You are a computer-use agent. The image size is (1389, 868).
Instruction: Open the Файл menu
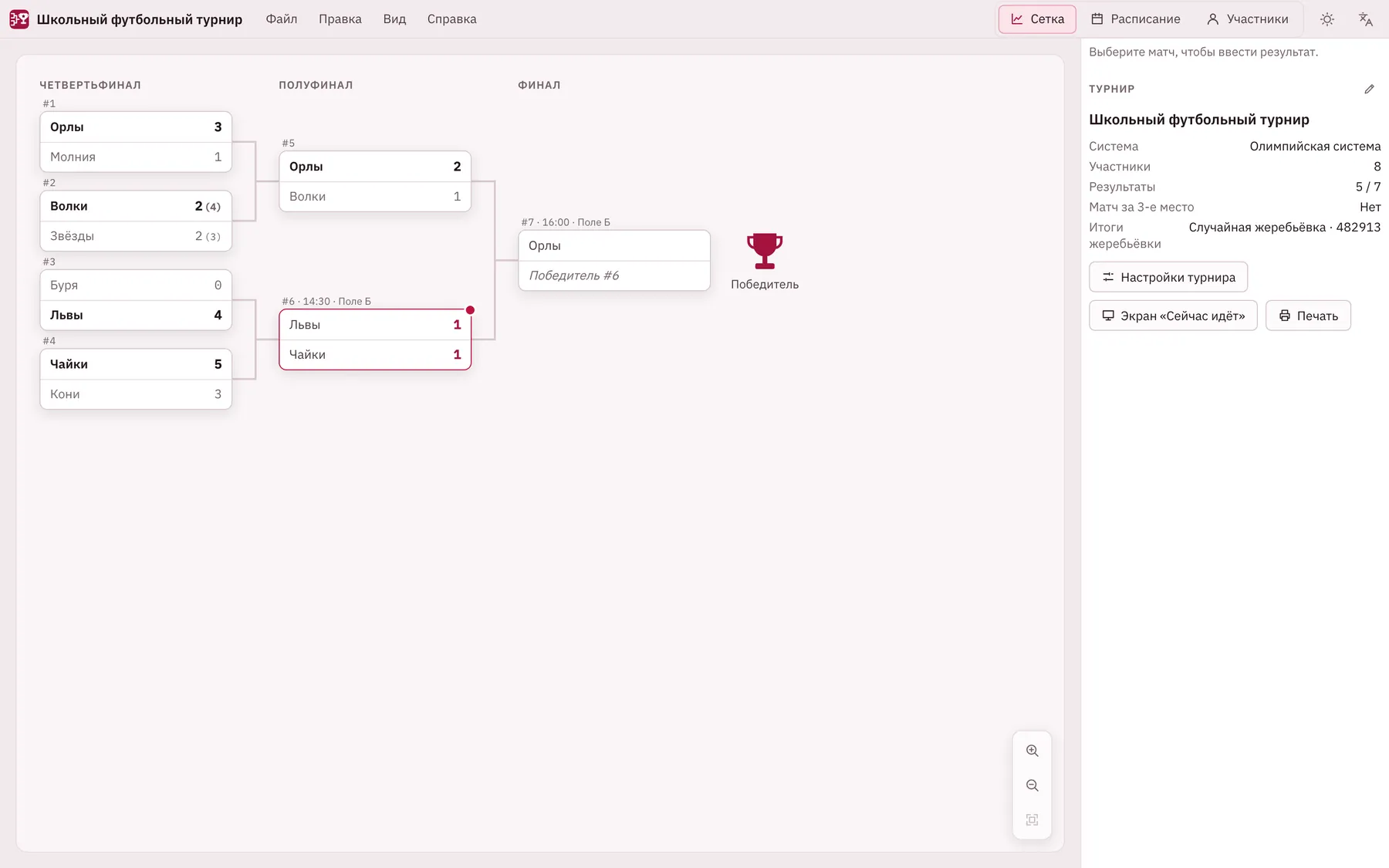point(282,19)
